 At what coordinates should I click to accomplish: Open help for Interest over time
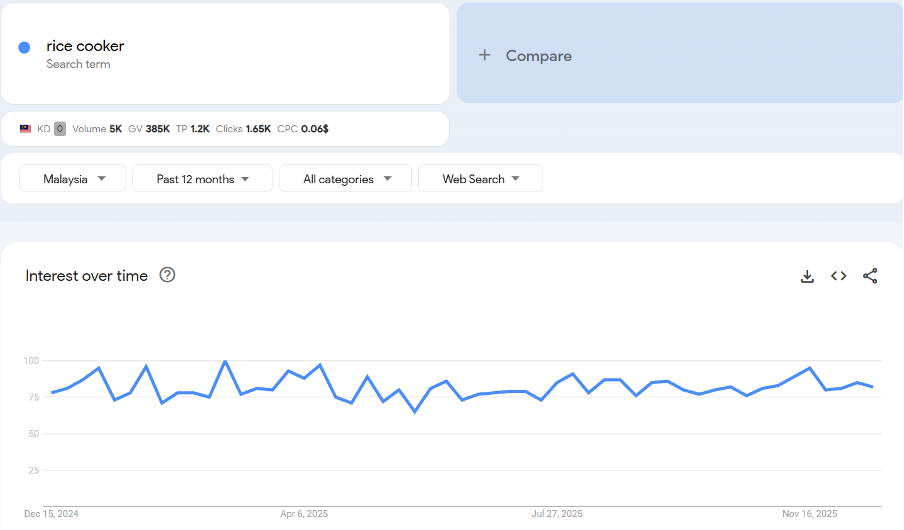coord(167,275)
